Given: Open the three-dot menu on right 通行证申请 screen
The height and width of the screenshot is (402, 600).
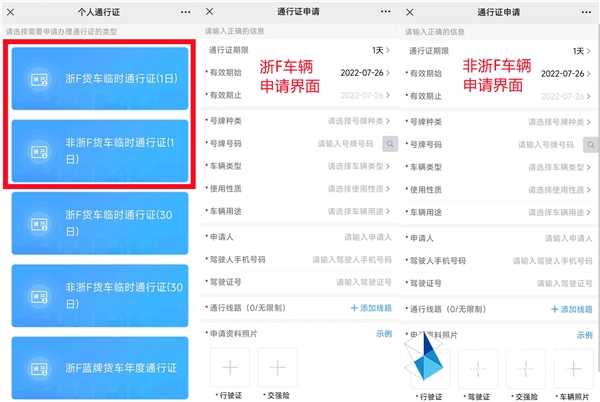Looking at the screenshot, I should click(x=586, y=12).
